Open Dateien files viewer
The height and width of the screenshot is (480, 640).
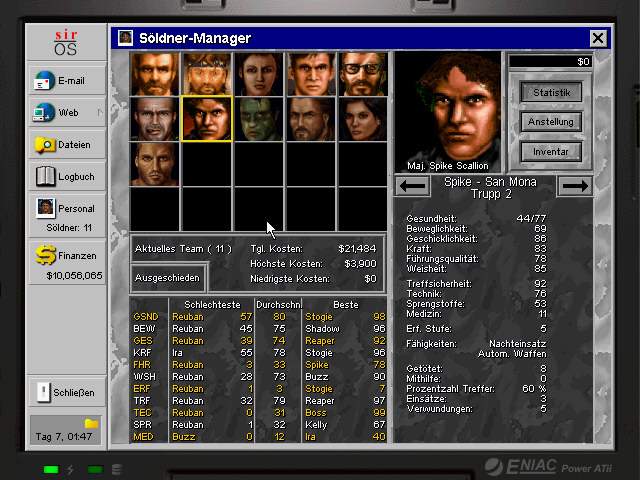[x=67, y=144]
